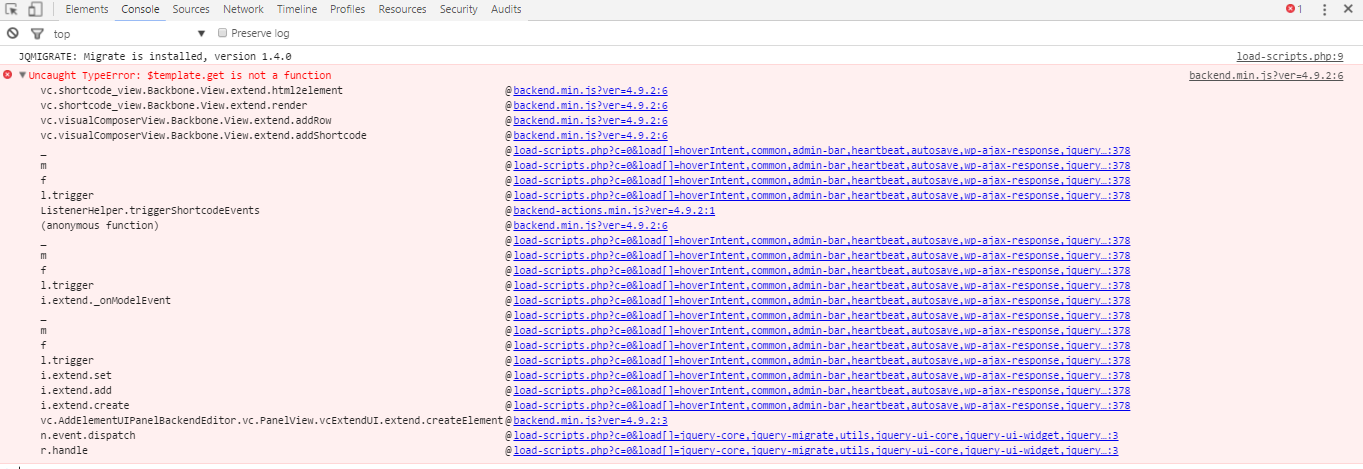Select the Console tab
1363x469 pixels.
(x=140, y=9)
